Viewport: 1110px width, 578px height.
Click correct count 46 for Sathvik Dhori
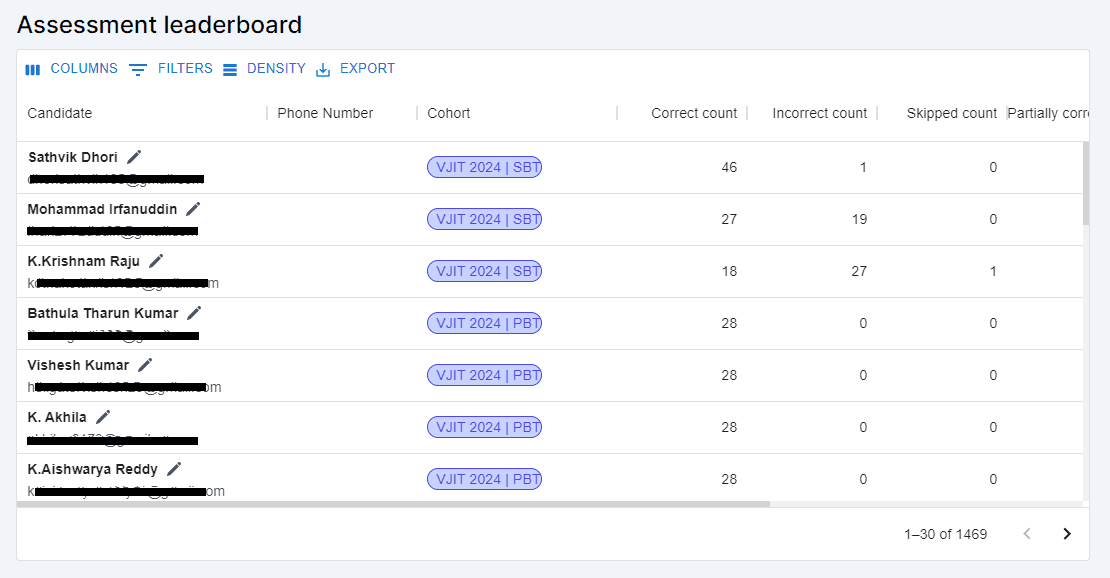click(x=729, y=167)
